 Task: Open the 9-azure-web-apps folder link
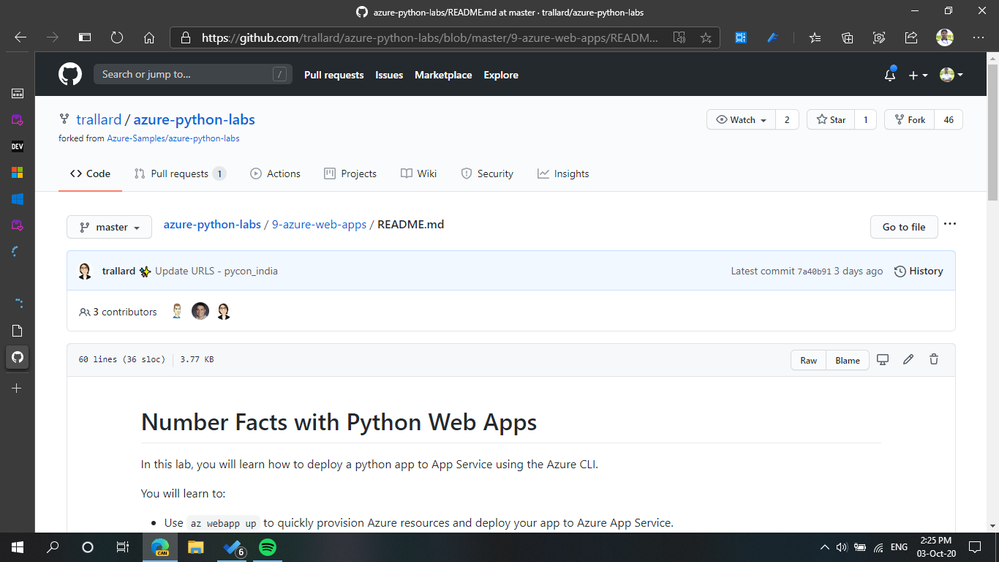click(x=319, y=225)
